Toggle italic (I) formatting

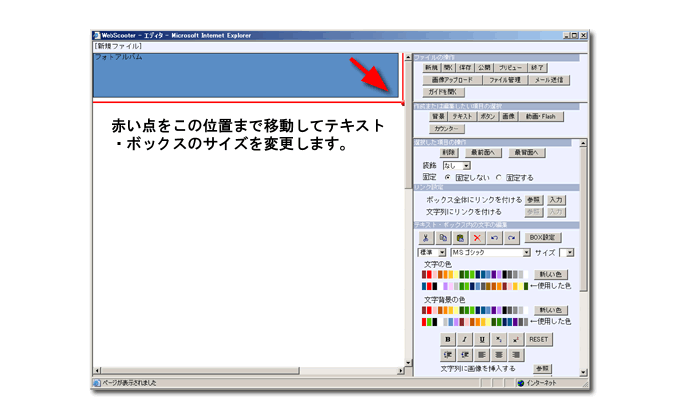click(x=465, y=339)
